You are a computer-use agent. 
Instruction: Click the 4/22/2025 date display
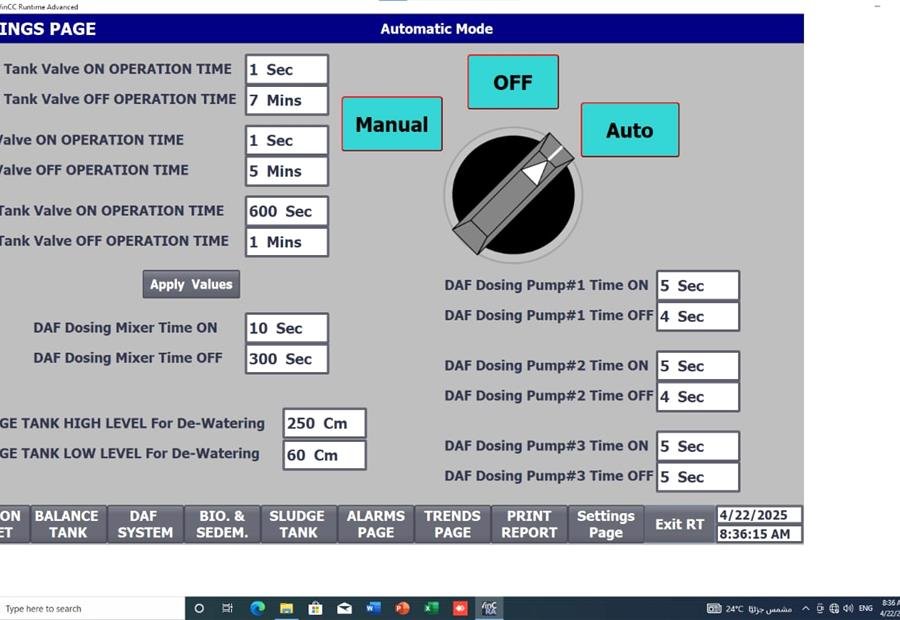point(759,515)
